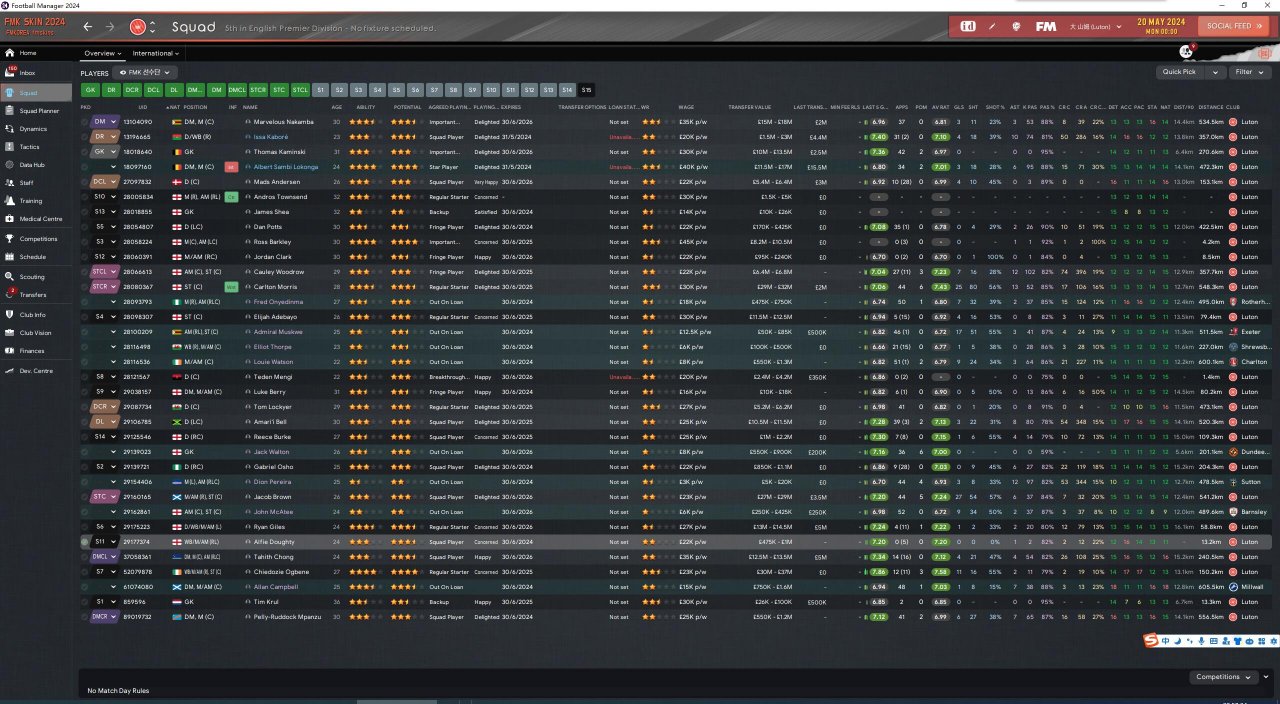Screen dimensions: 1280x704
Task: Click the FM logo in top bar
Action: click(1046, 26)
